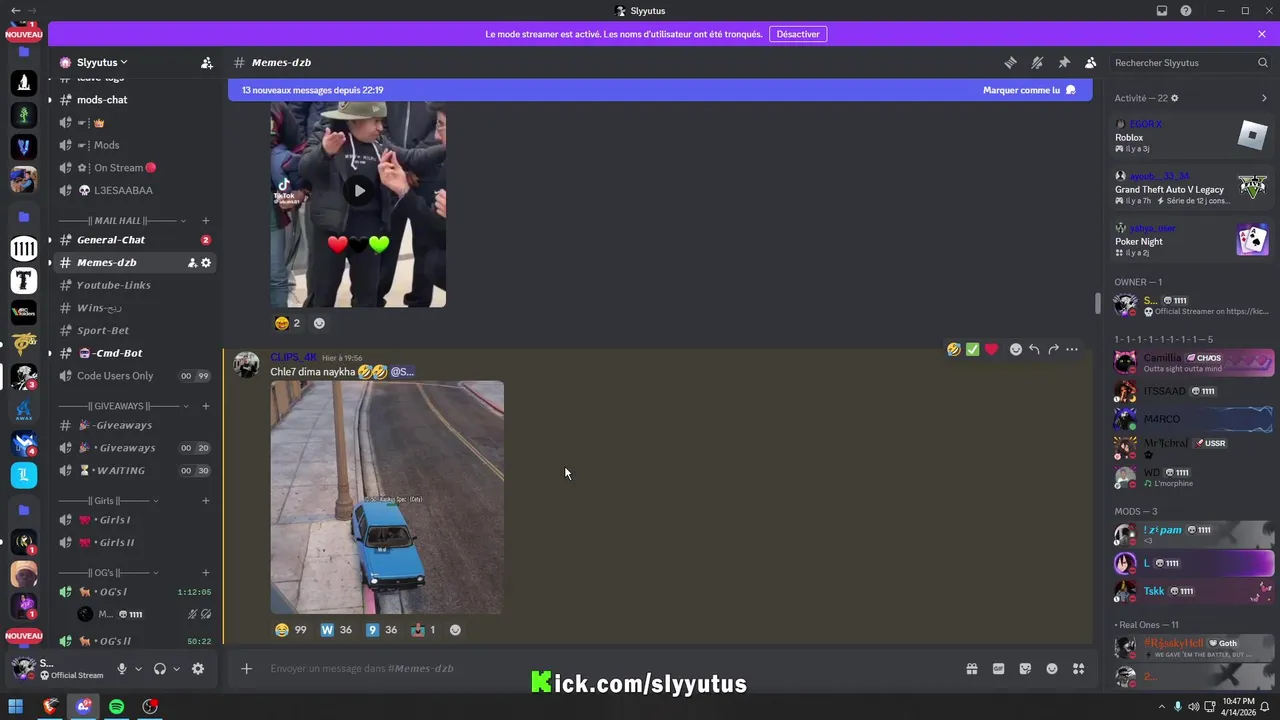Click create invite icon on Memes-dzb channel
The image size is (1280, 720).
(192, 263)
